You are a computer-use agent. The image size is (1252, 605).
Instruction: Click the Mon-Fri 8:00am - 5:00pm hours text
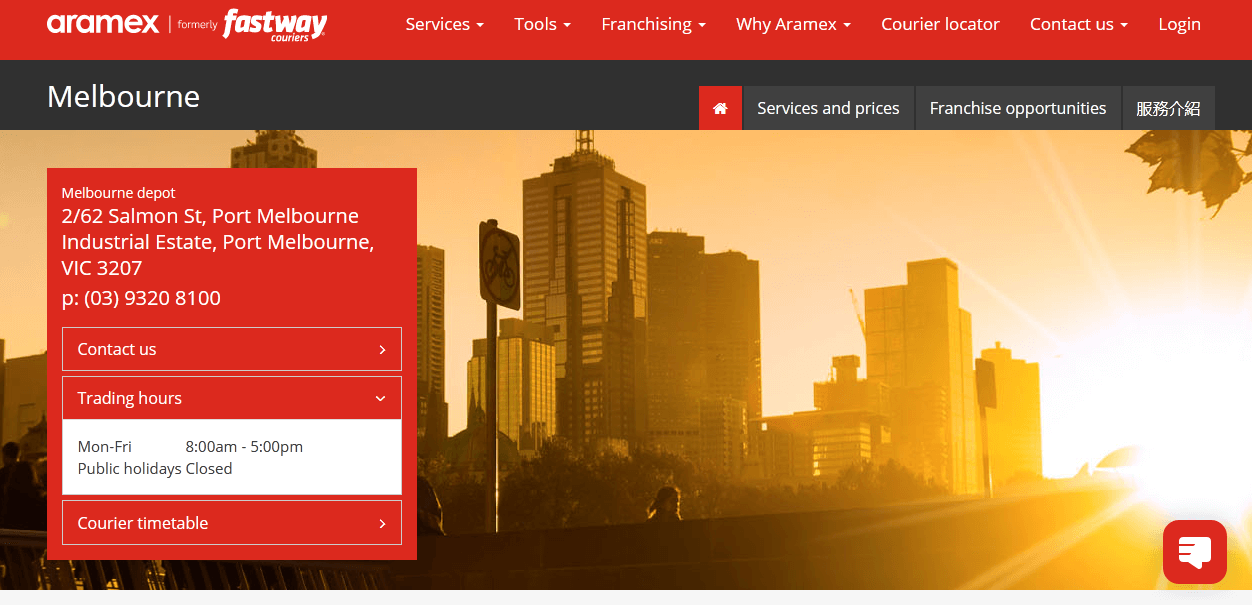[x=190, y=447]
